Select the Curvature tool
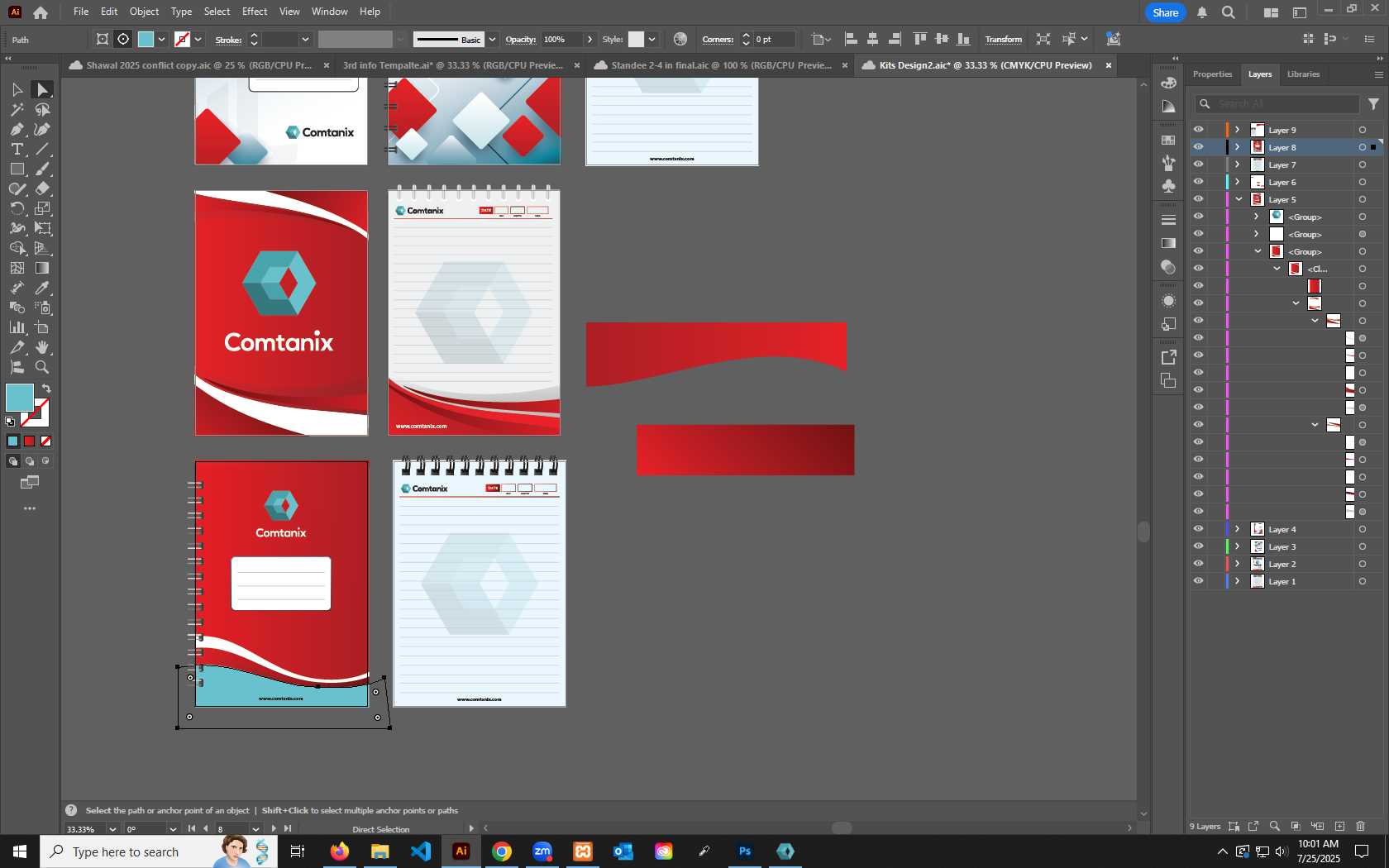The image size is (1389, 868). [x=42, y=129]
